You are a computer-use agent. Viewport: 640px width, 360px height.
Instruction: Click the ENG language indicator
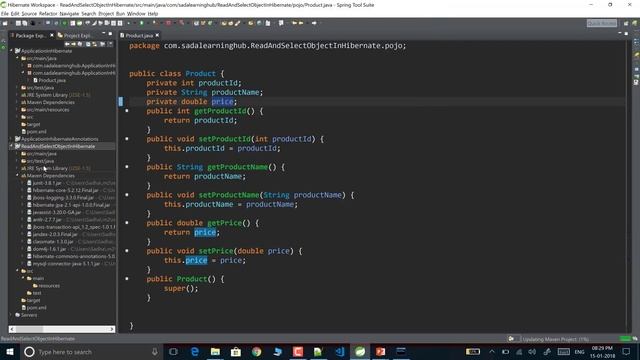579,352
